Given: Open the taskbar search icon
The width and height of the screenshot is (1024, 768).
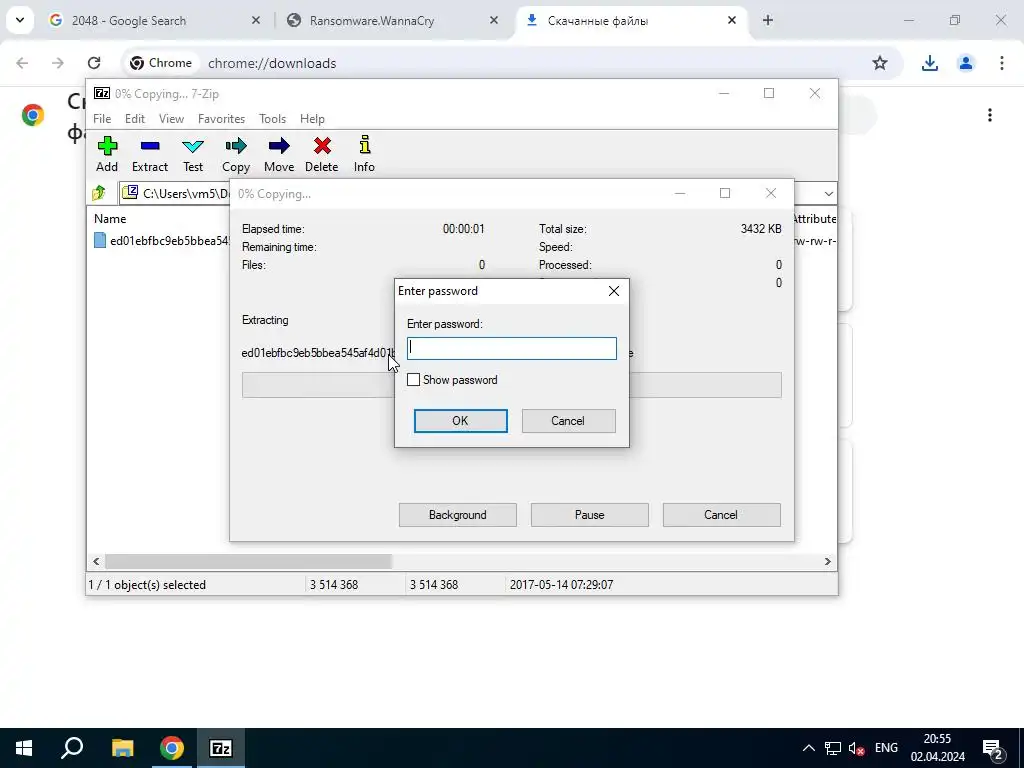Looking at the screenshot, I should (x=72, y=748).
